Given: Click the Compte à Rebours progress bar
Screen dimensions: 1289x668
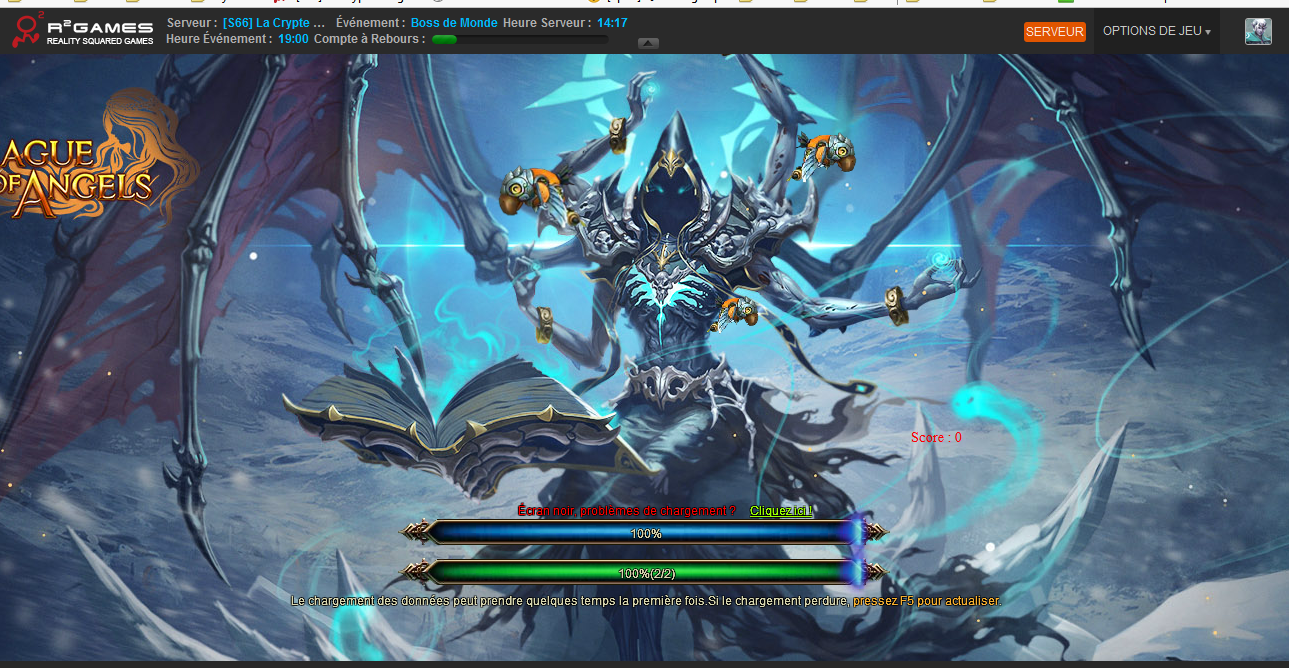Looking at the screenshot, I should [519, 40].
